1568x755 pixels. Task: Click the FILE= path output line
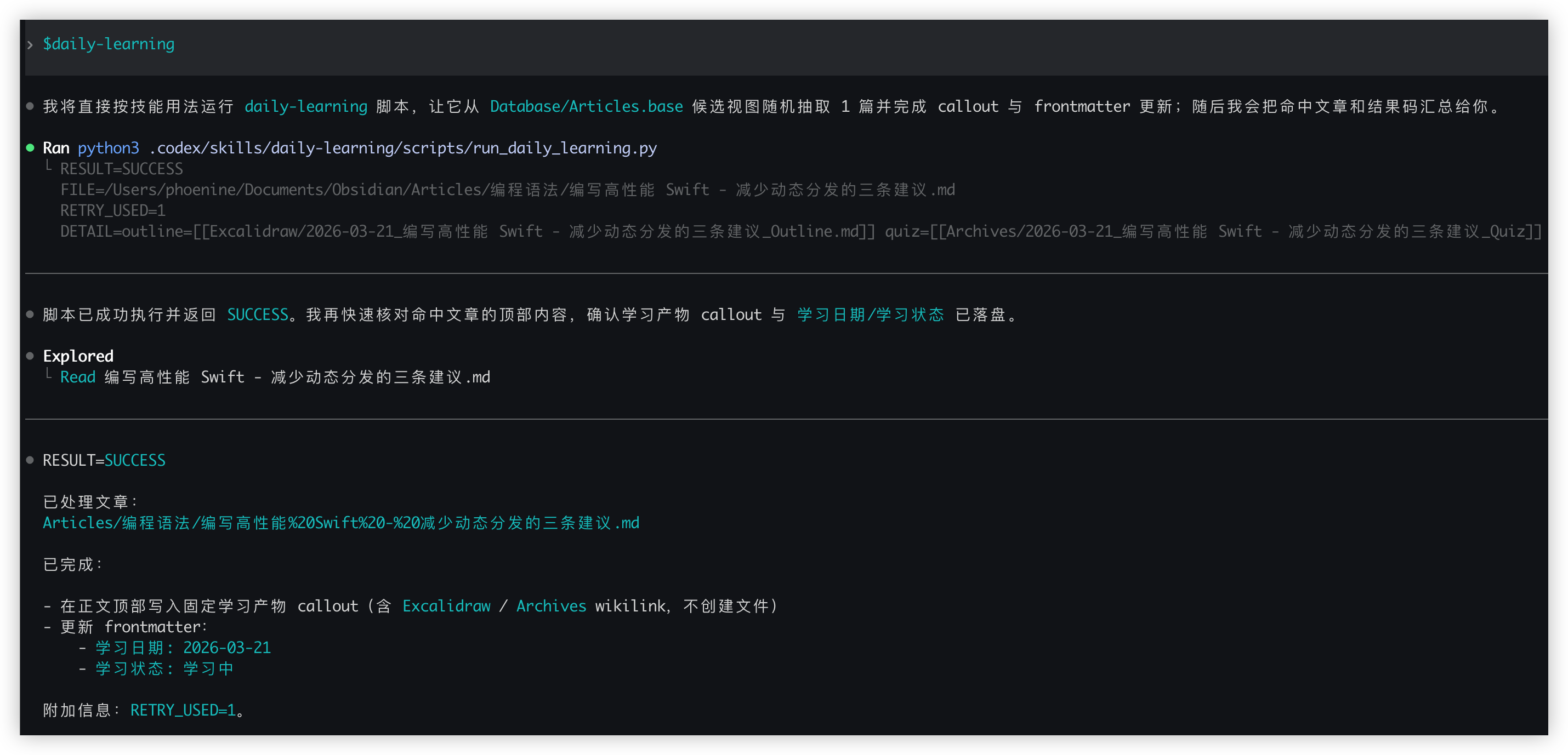point(507,190)
